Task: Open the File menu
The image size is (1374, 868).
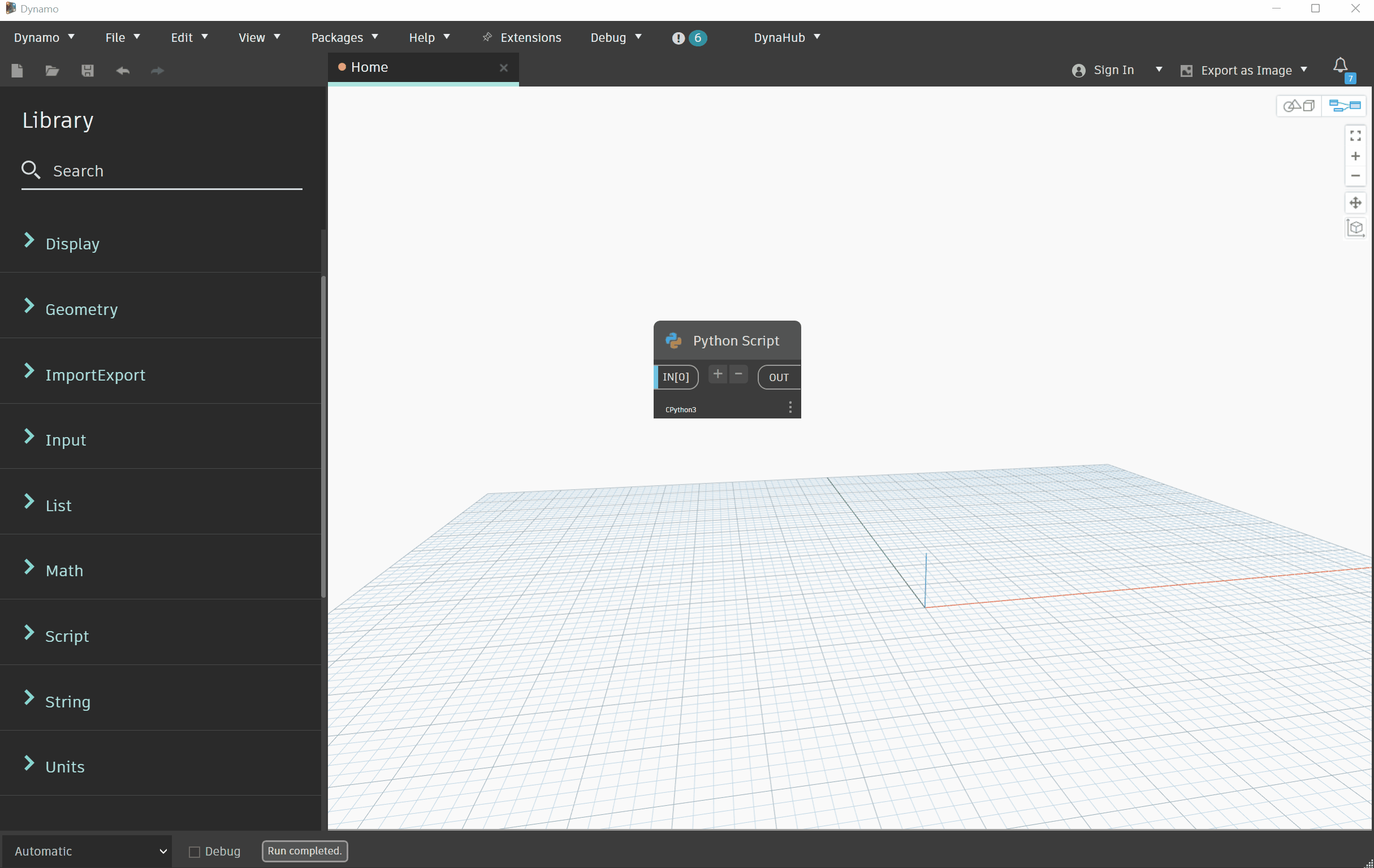Action: [x=122, y=38]
